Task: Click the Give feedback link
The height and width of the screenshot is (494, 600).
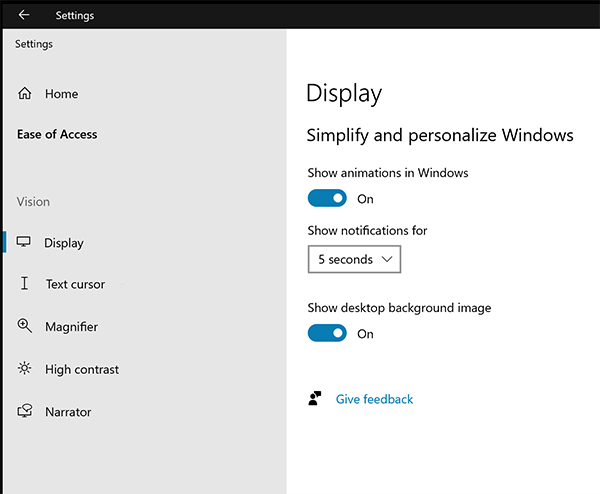Action: pos(374,399)
